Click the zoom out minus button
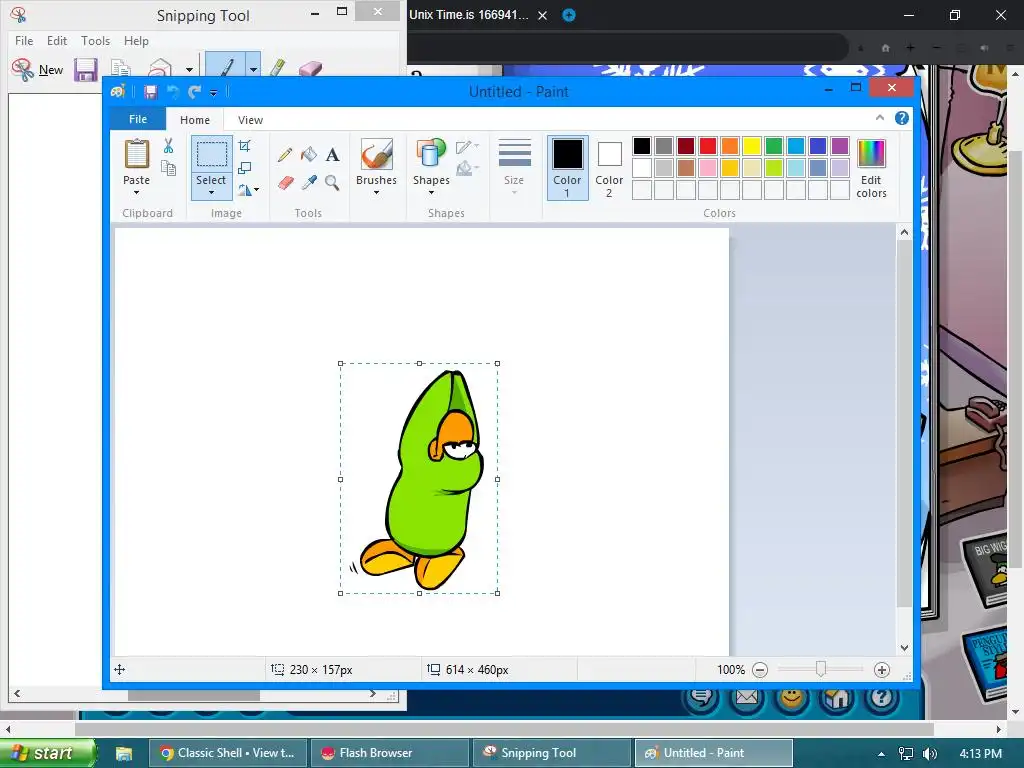Image resolution: width=1024 pixels, height=768 pixels. 760,669
